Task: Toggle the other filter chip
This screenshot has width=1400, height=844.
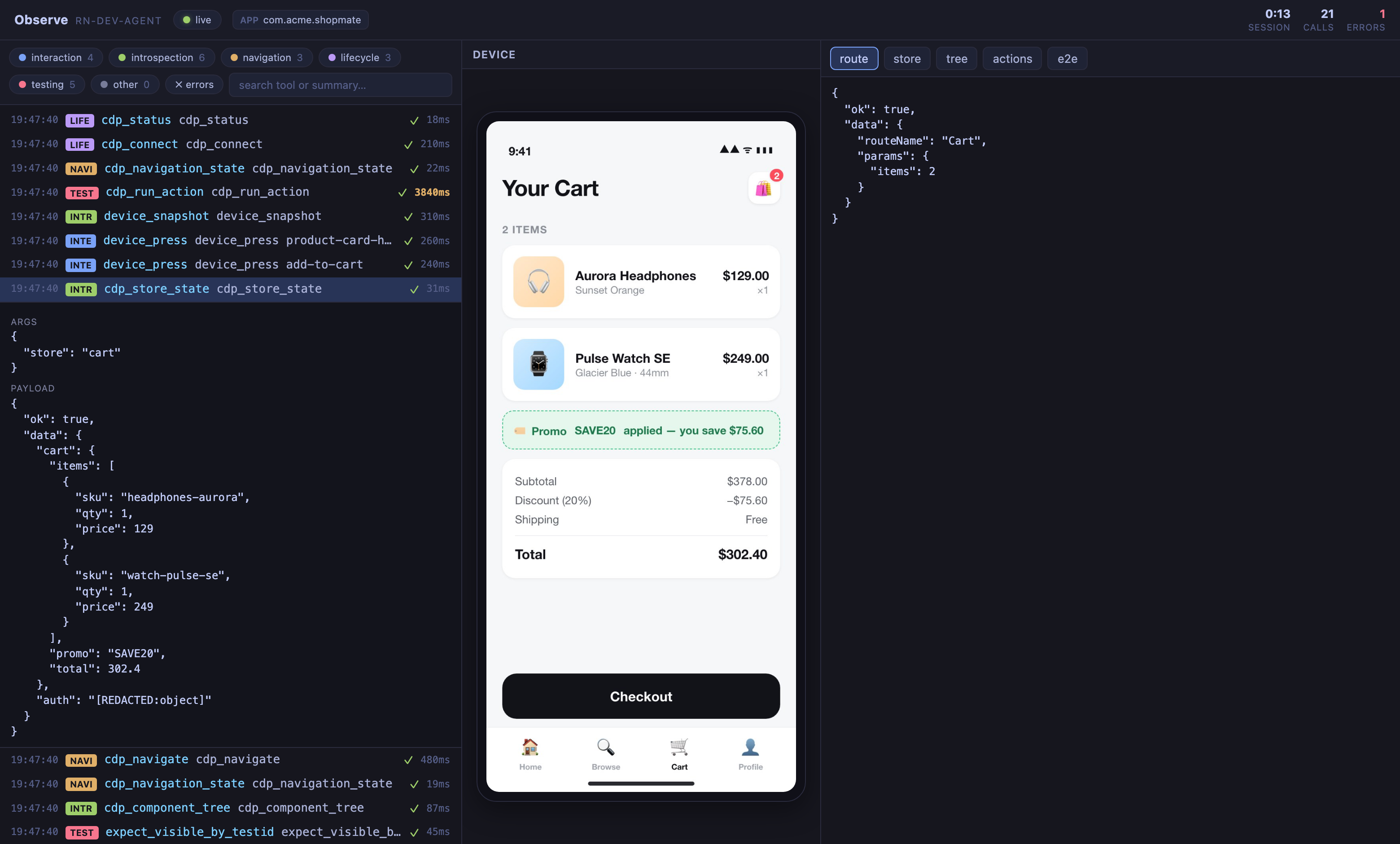Action: 125,84
